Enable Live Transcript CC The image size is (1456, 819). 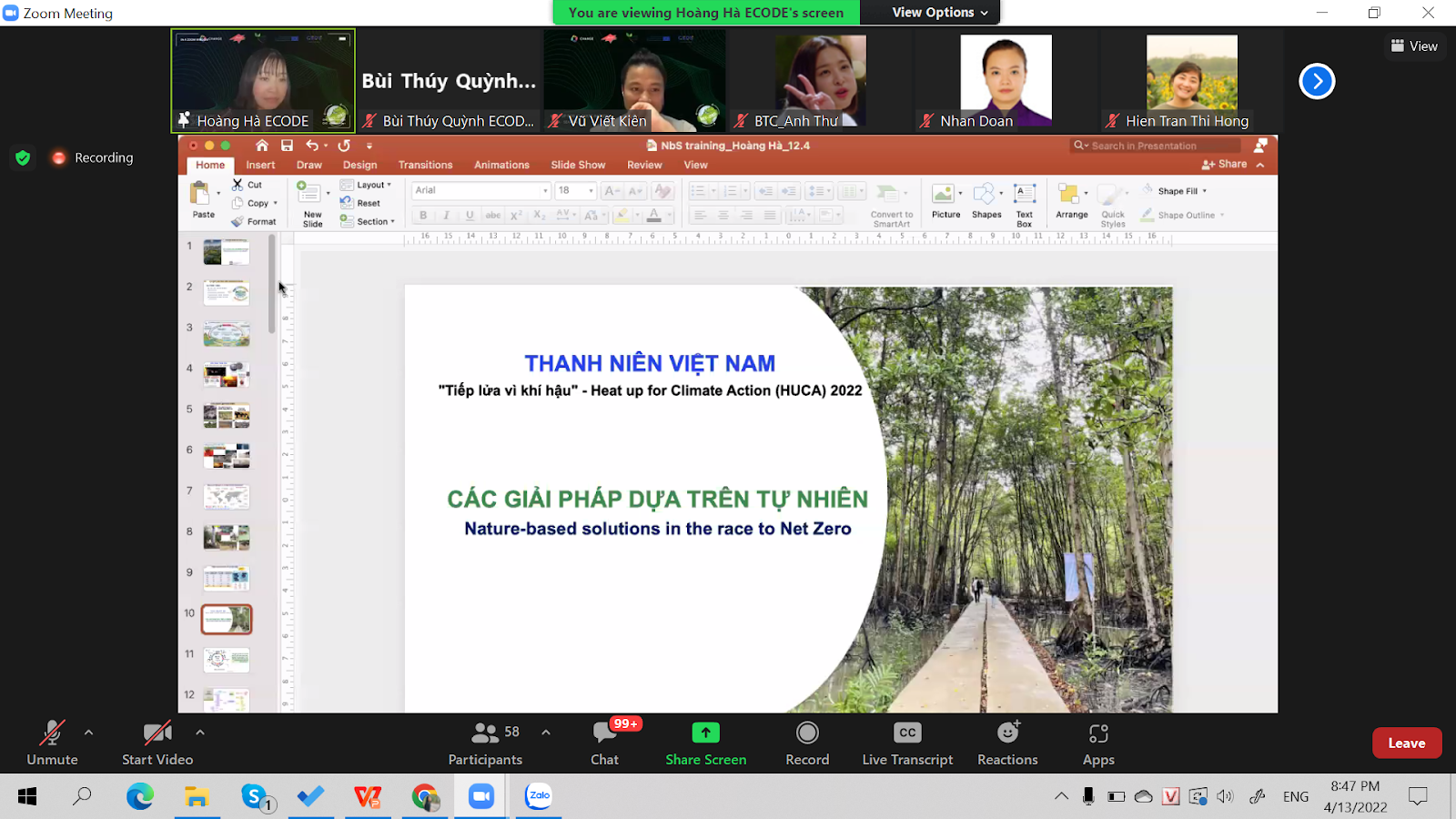[907, 743]
